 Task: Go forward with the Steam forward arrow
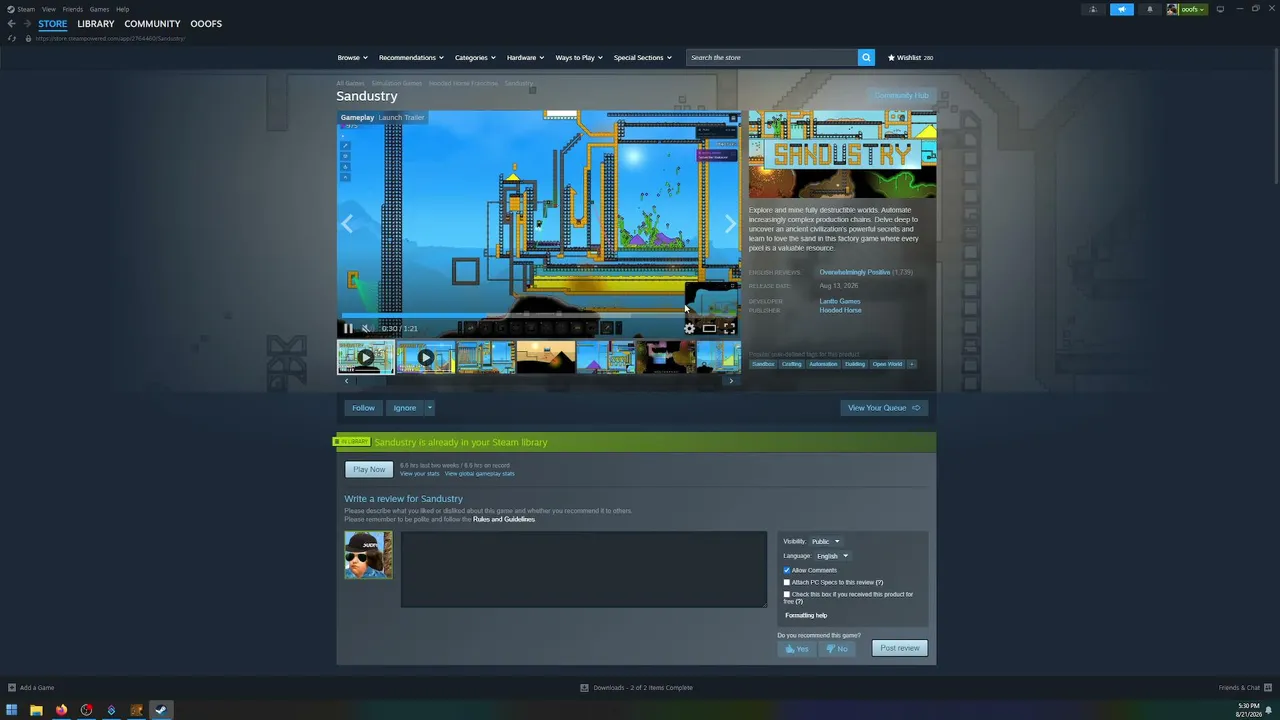click(25, 24)
